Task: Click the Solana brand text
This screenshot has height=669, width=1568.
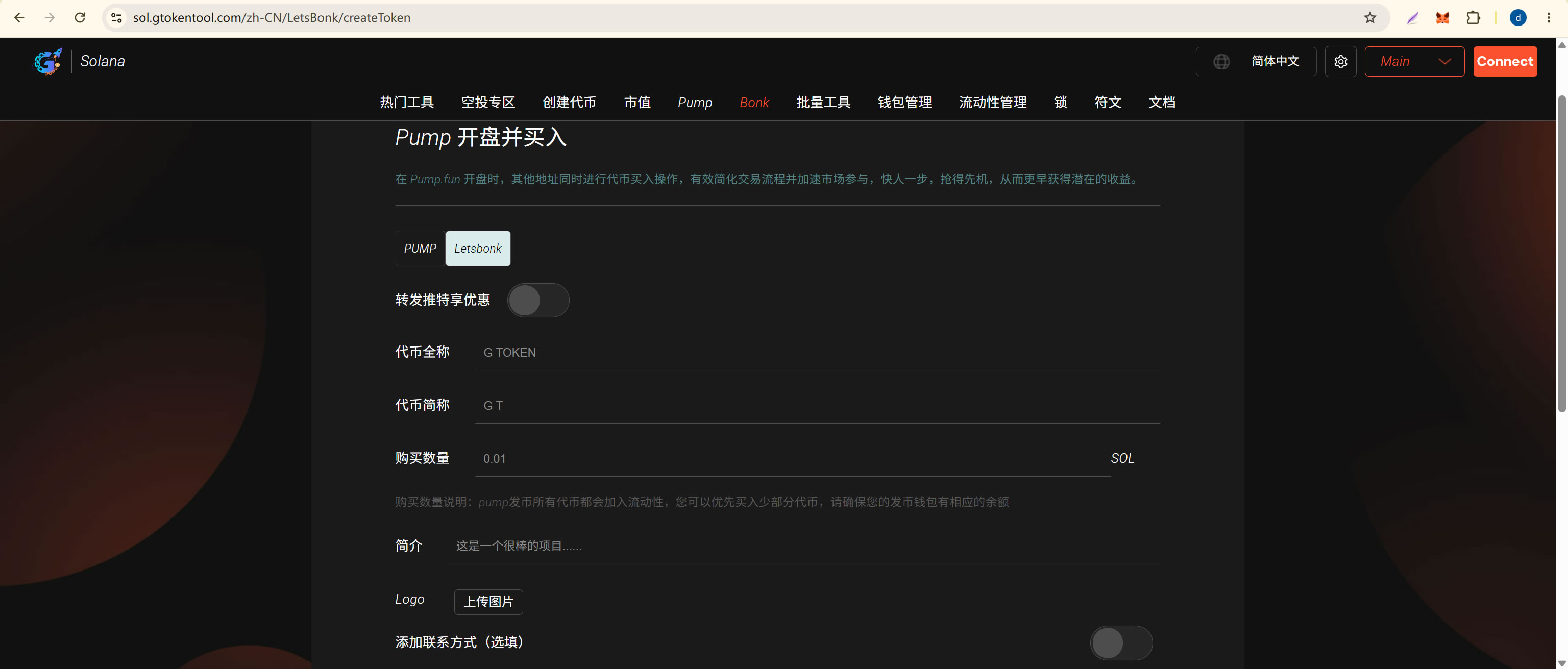Action: coord(102,61)
